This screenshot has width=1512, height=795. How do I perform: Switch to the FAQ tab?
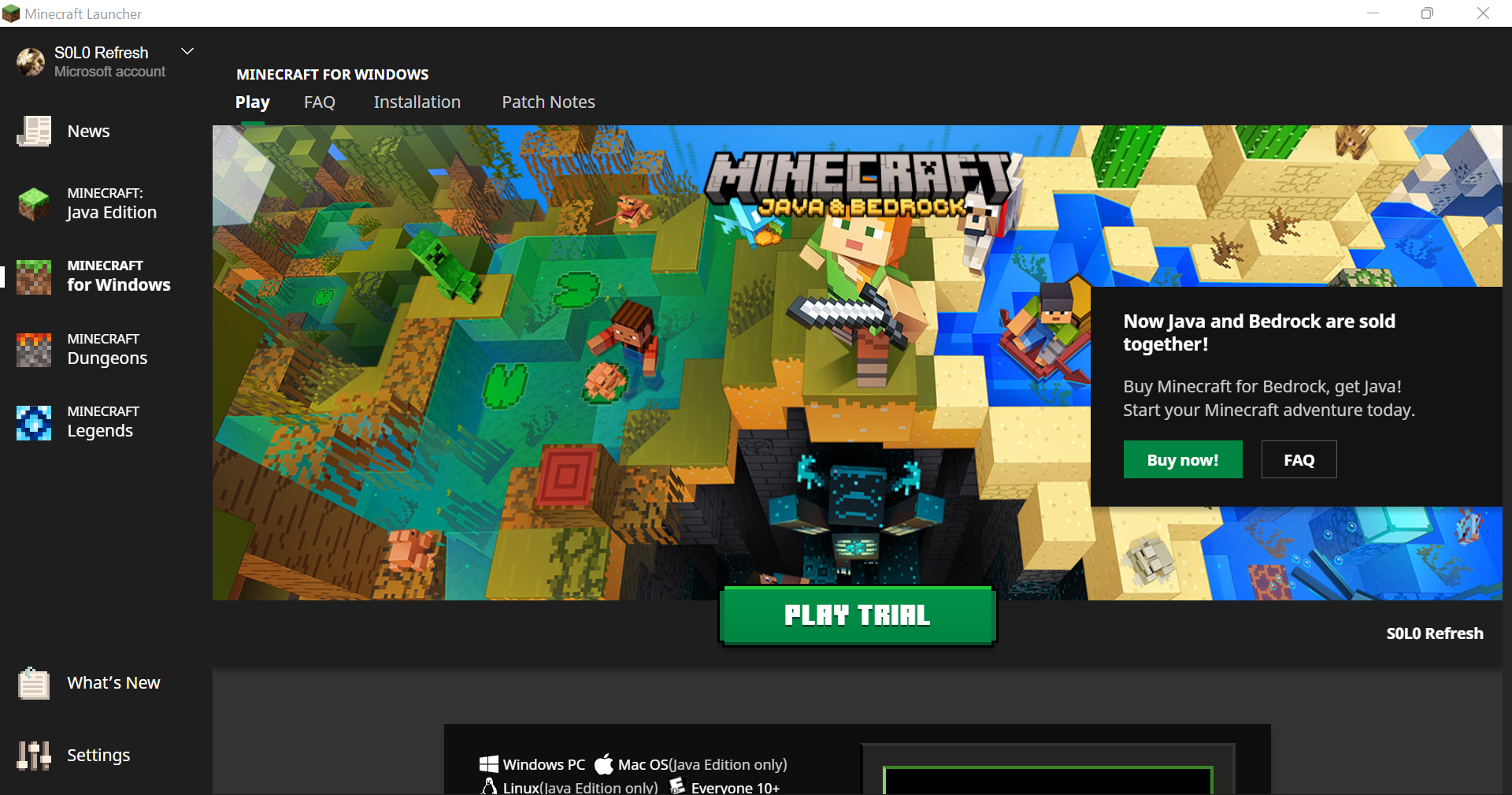(320, 102)
